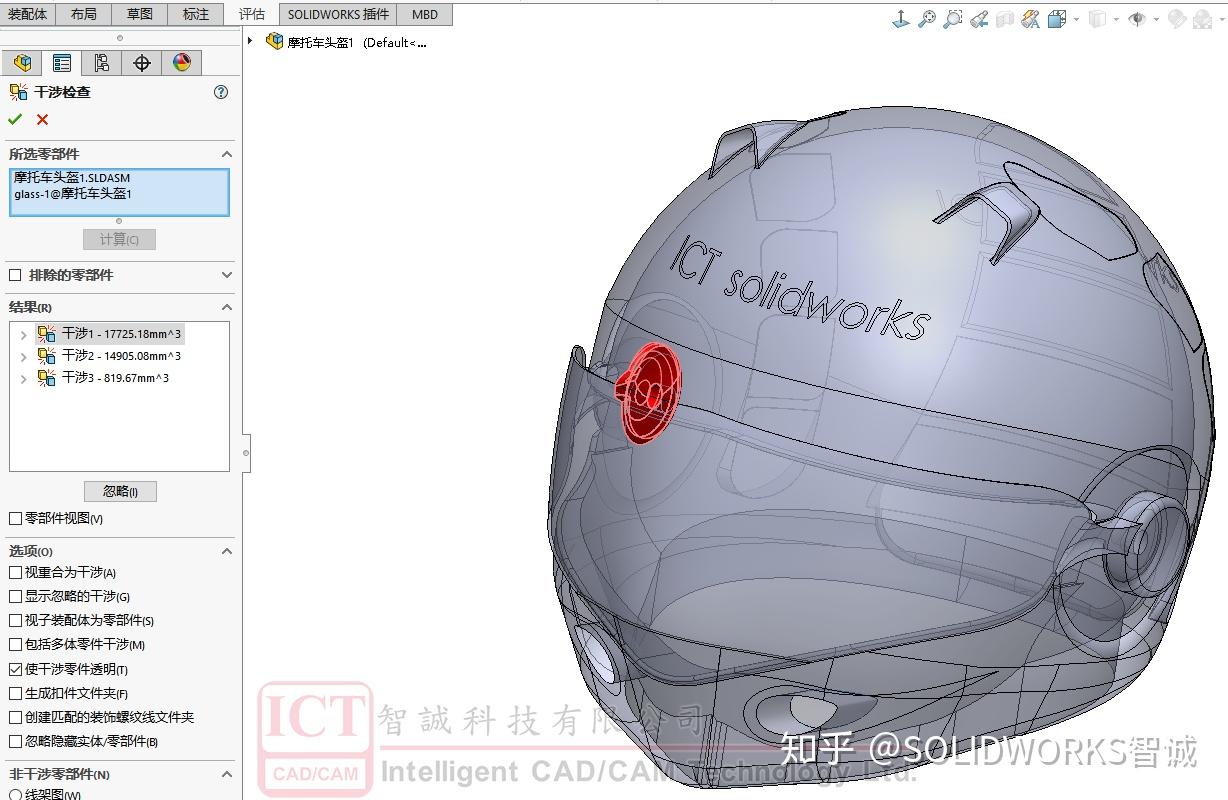The image size is (1228, 800).
Task: Expand 干涉1 - 17725.18mm^3 tree item
Action: [x=24, y=334]
